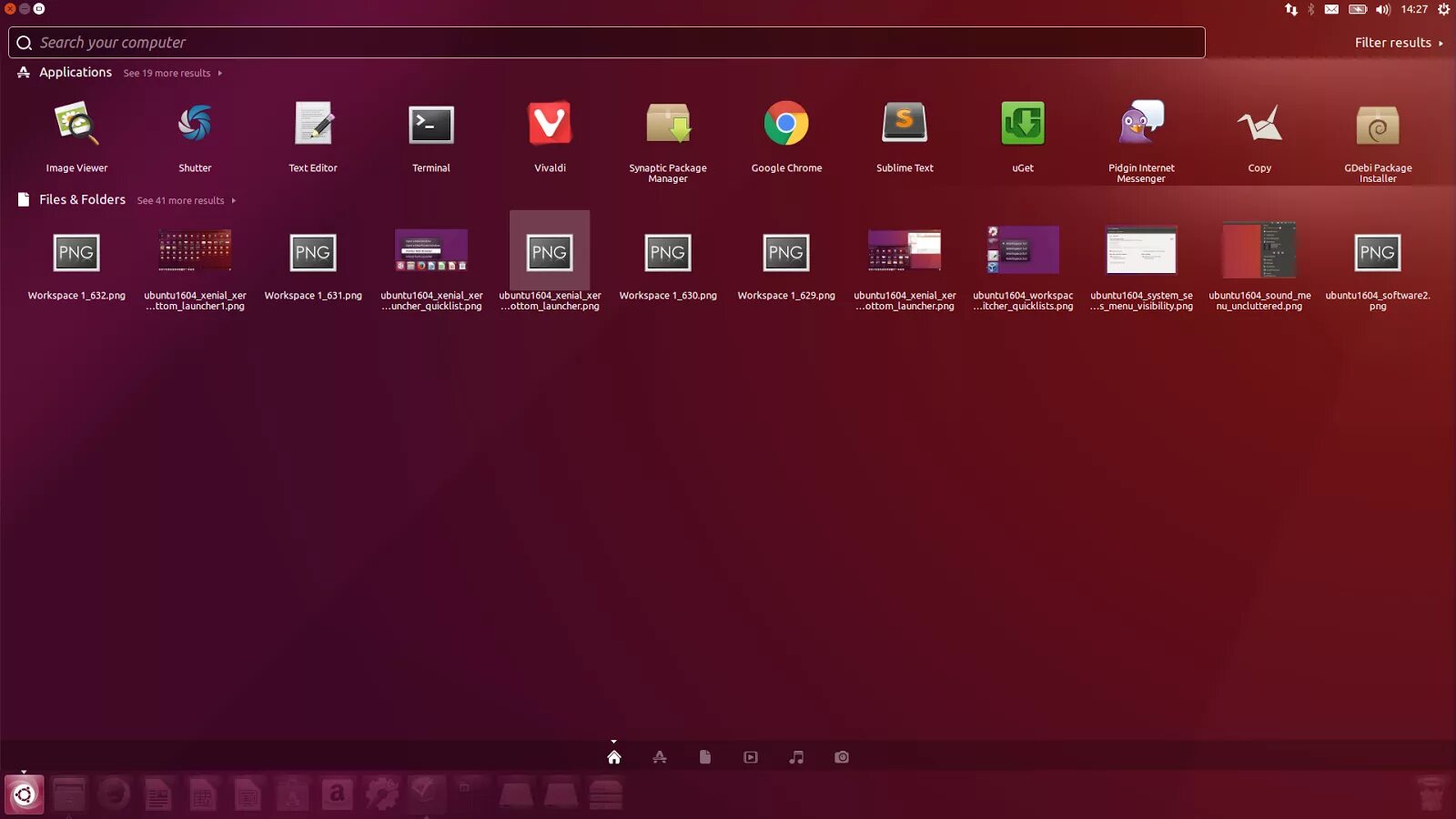Show the calendar from clock 14:27
This screenshot has width=1456, height=819.
(1414, 9)
